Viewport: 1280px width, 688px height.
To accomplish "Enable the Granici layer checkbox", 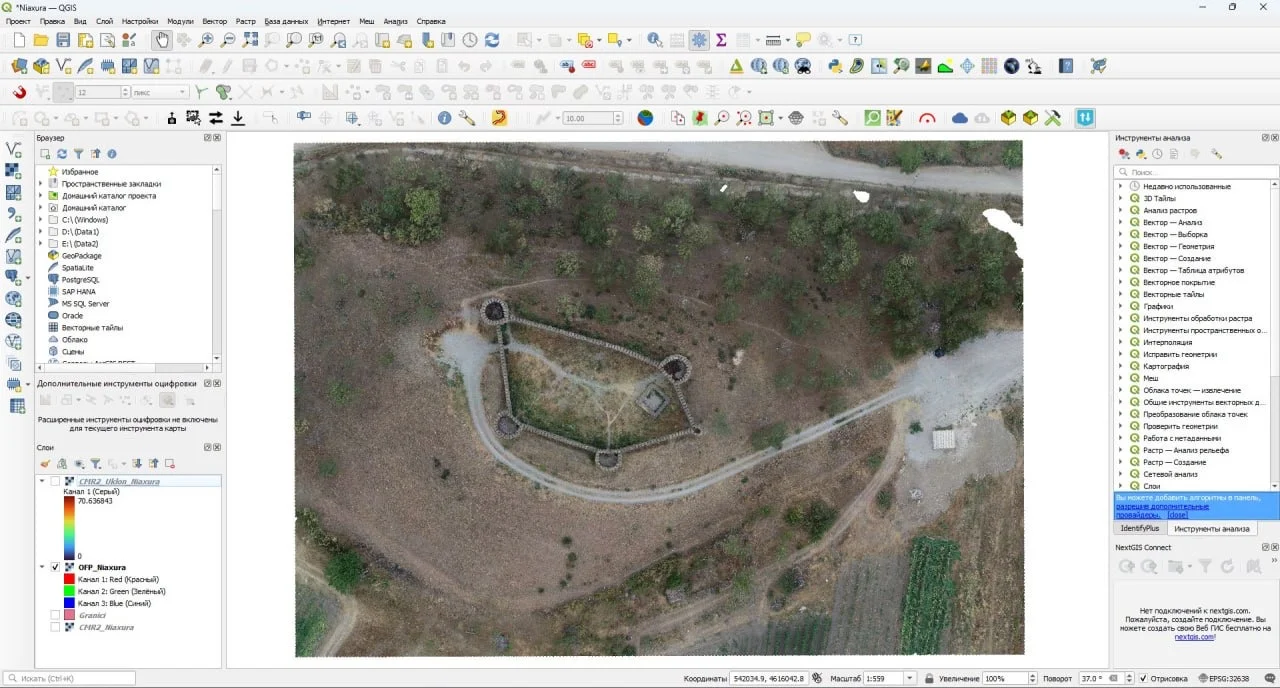I will point(55,615).
